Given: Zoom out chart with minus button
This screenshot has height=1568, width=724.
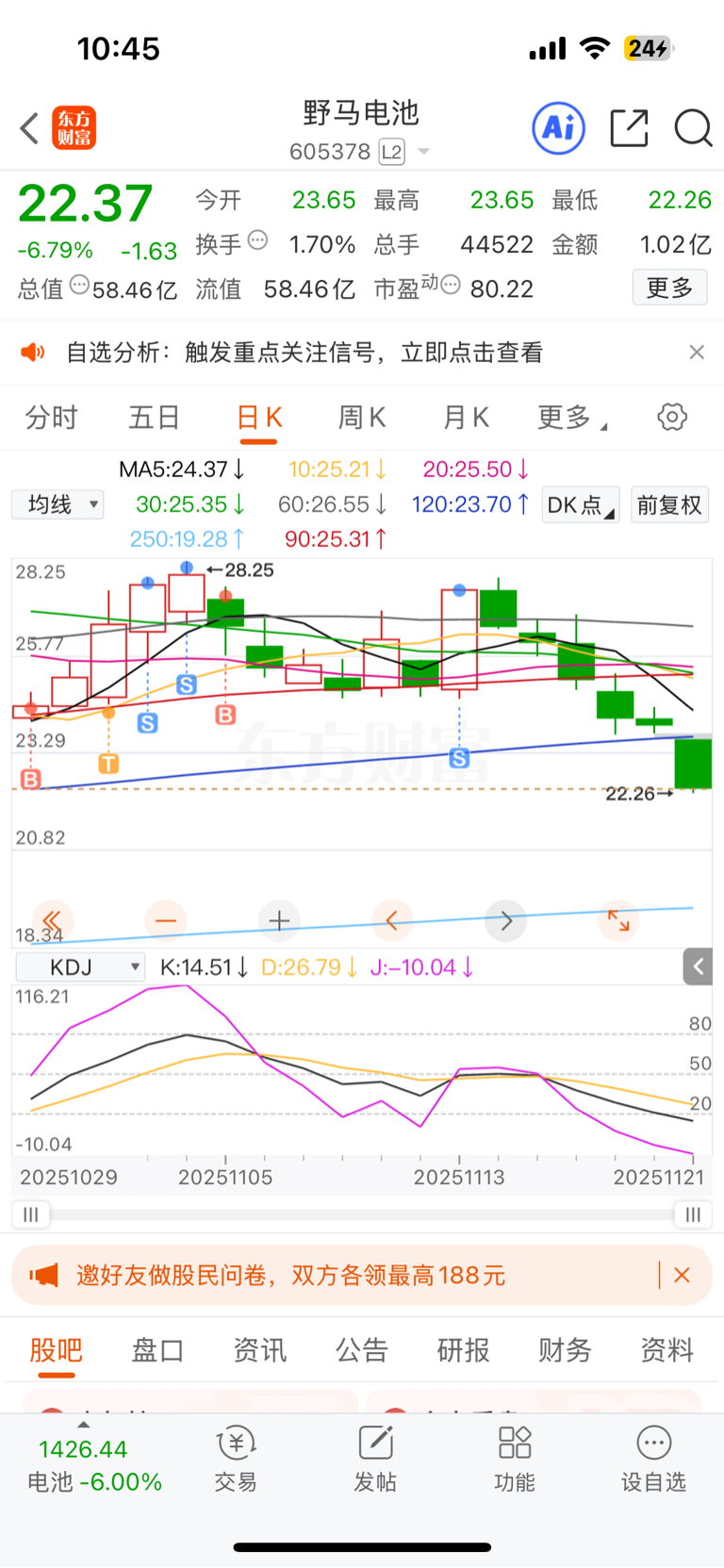Looking at the screenshot, I should [166, 920].
